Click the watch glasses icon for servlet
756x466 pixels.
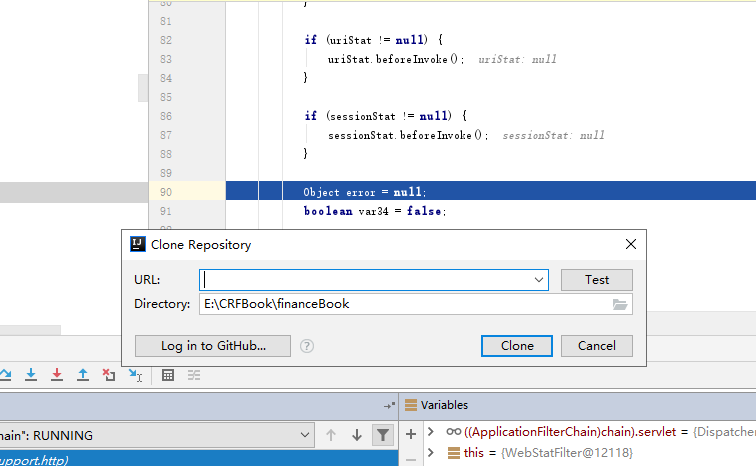[x=453, y=432]
